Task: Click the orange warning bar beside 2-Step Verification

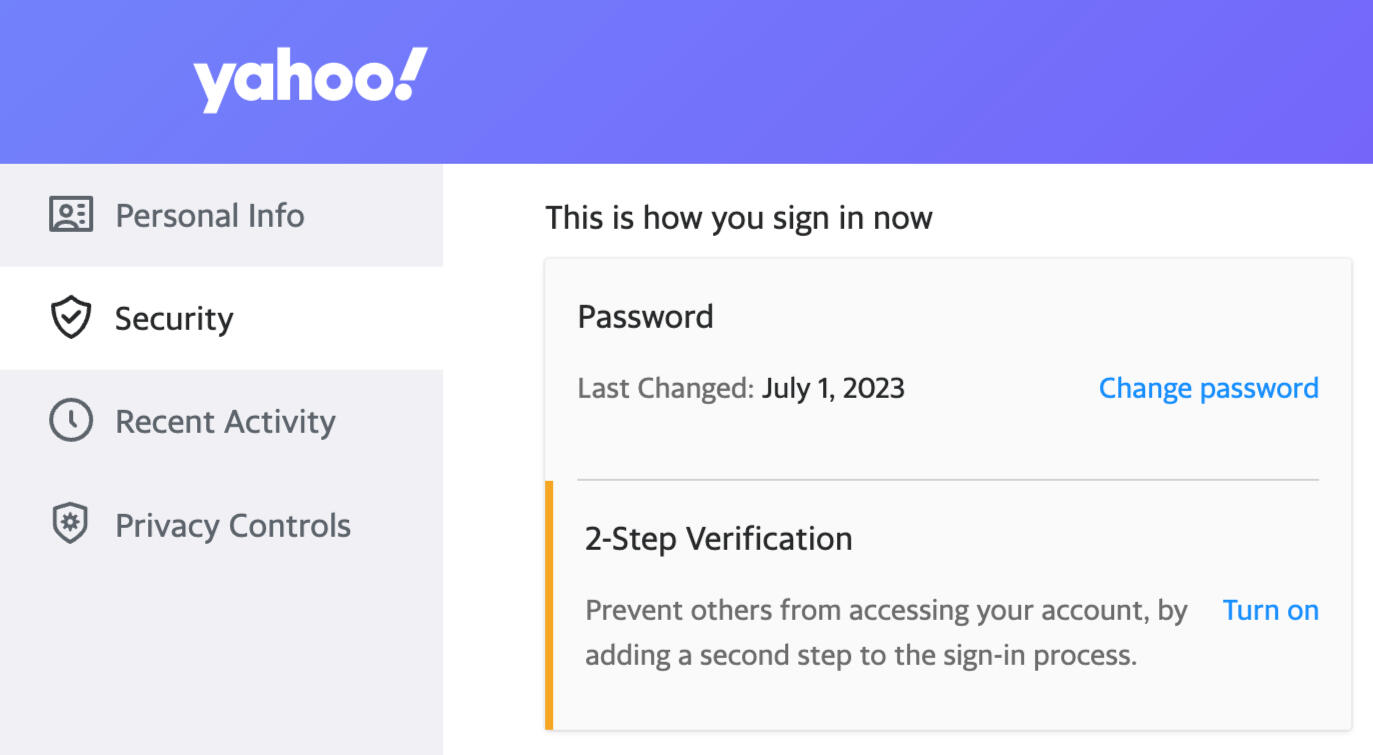Action: (x=549, y=605)
